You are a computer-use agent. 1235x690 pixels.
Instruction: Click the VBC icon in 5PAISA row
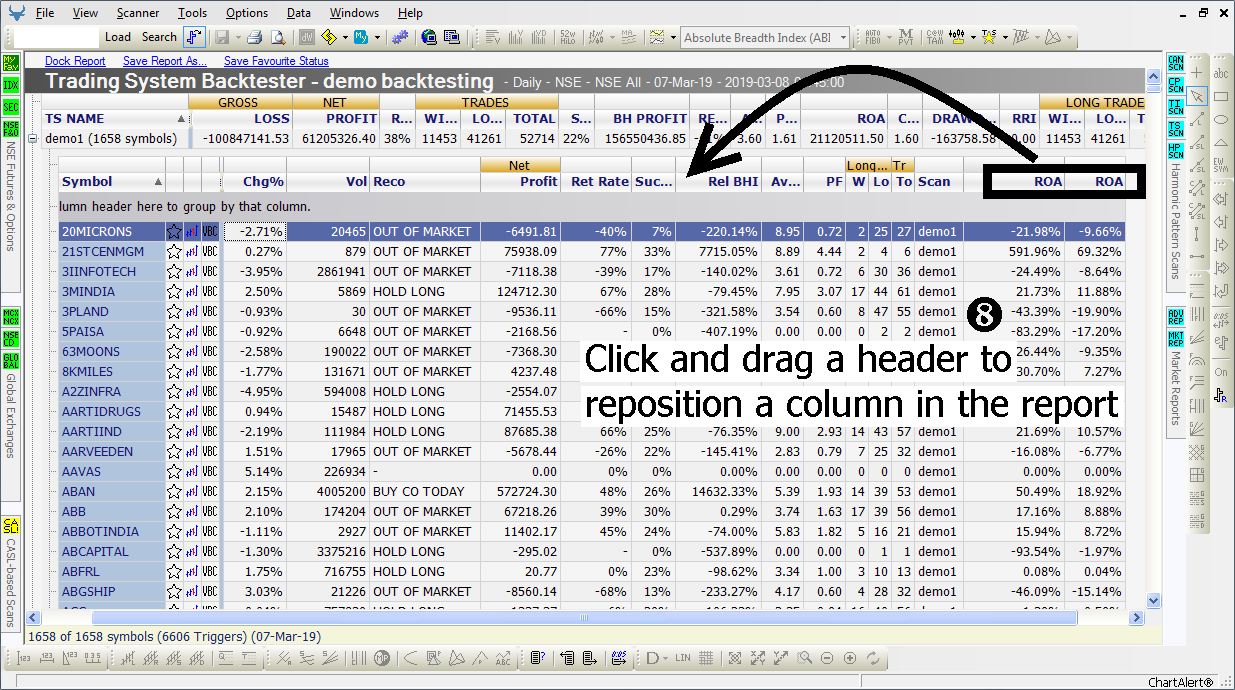pos(210,331)
